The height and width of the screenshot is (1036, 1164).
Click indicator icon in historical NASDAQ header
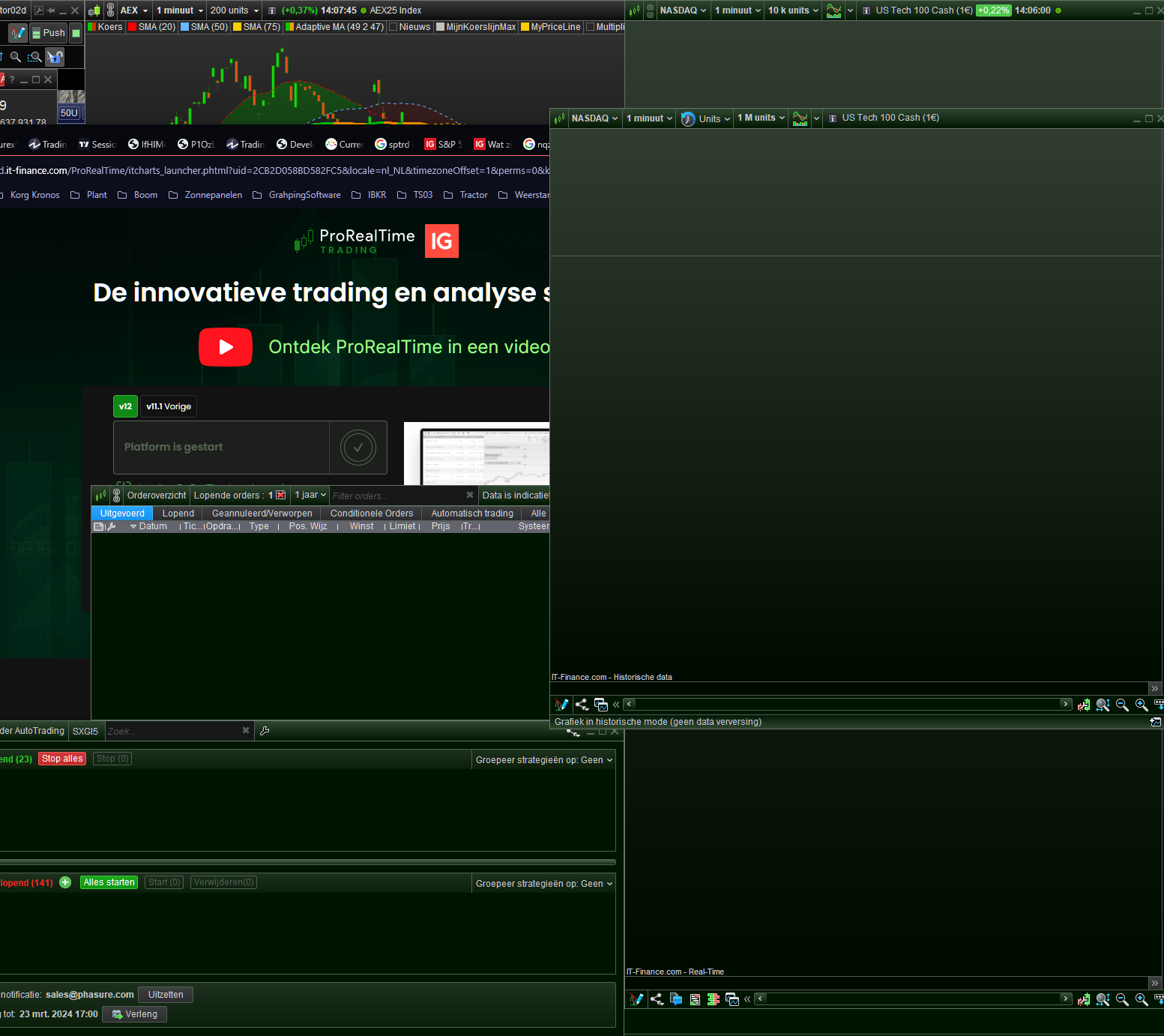pyautogui.click(x=800, y=118)
